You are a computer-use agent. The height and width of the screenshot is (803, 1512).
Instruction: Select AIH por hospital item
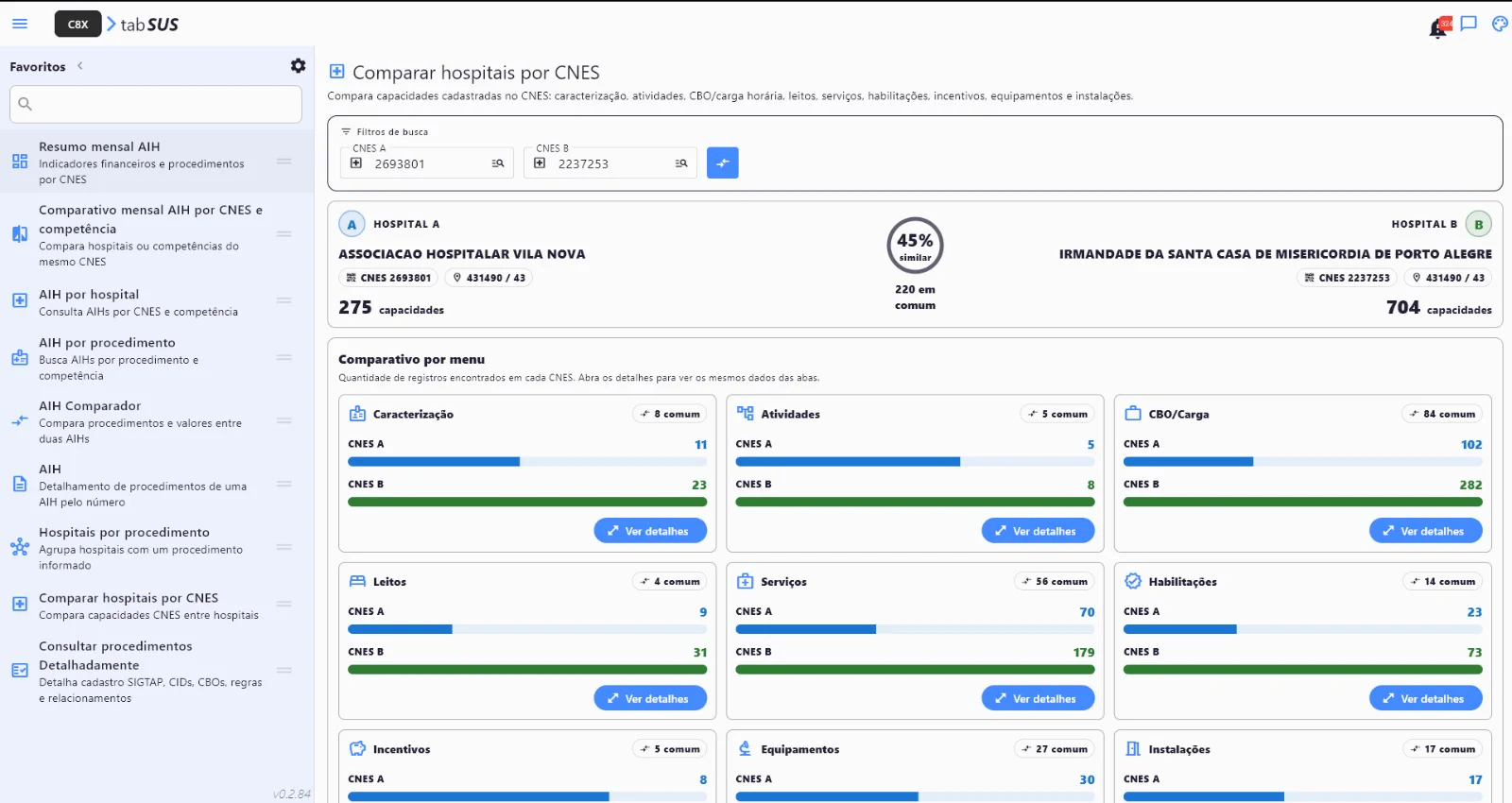point(156,302)
